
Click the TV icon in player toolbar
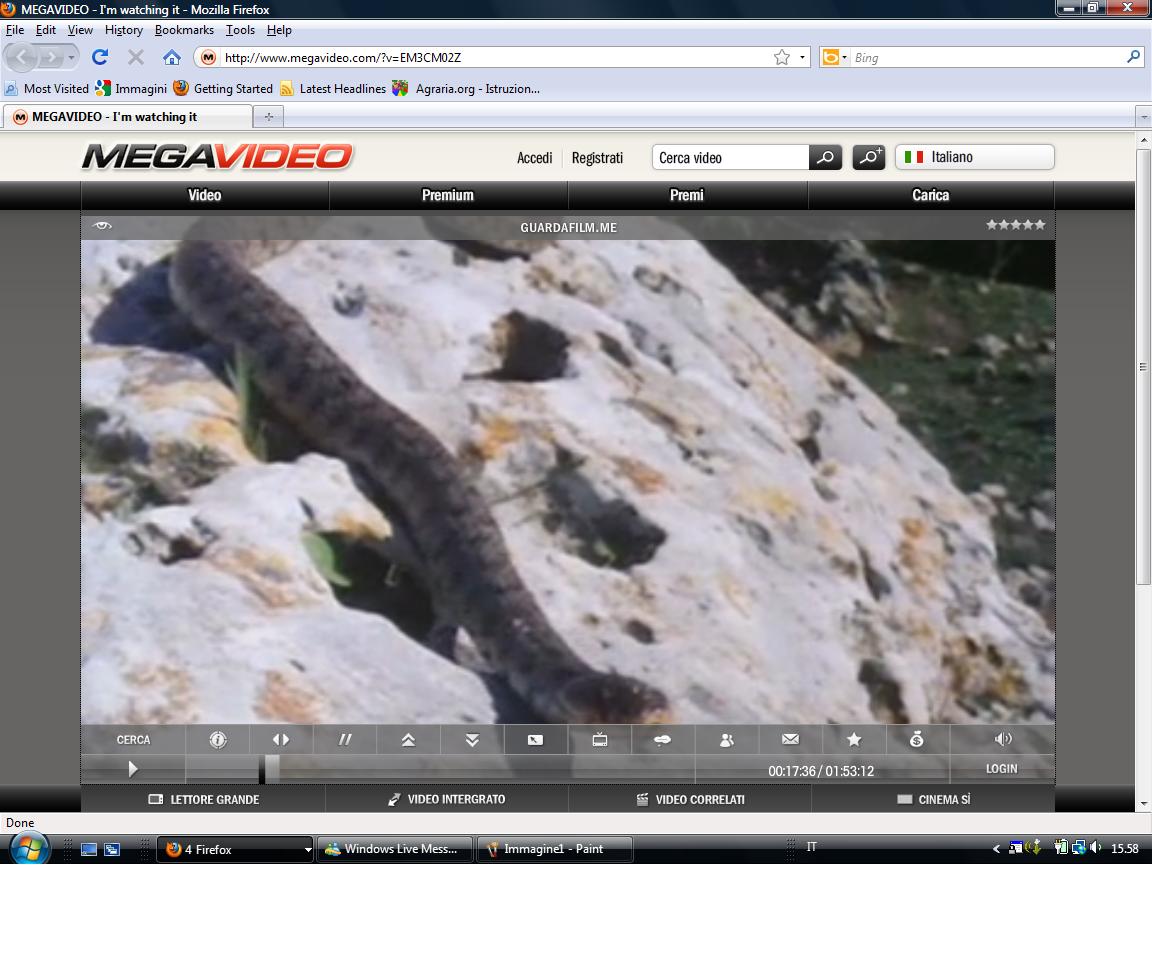pos(600,740)
